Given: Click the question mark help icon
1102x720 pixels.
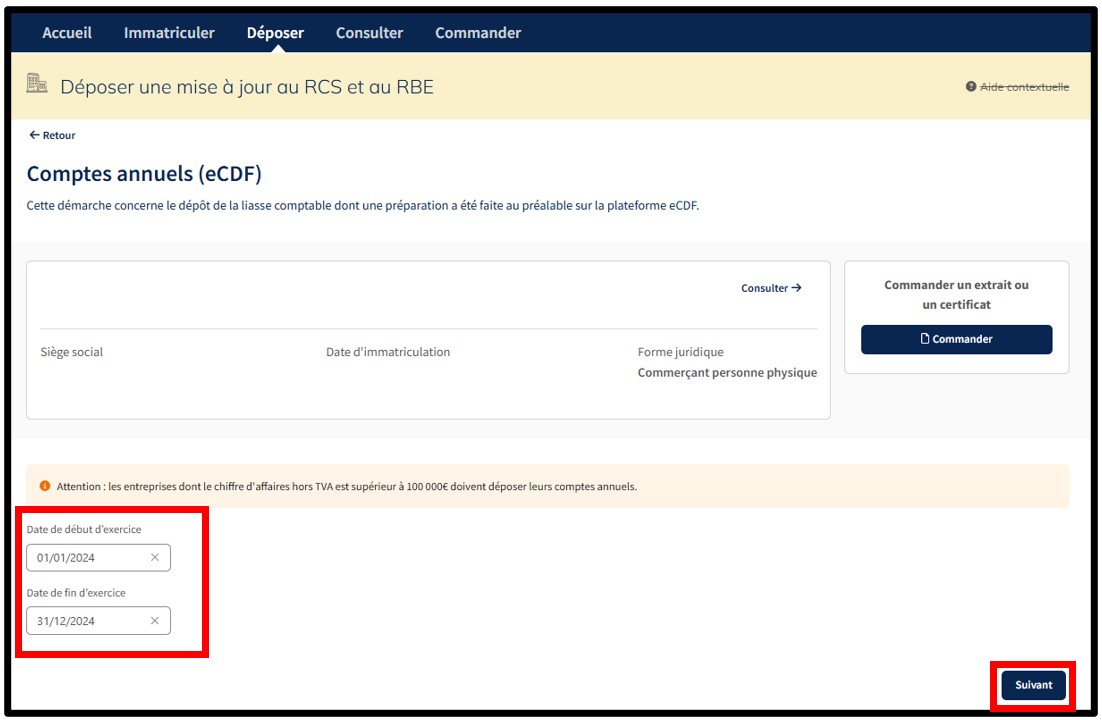Looking at the screenshot, I should [x=970, y=87].
